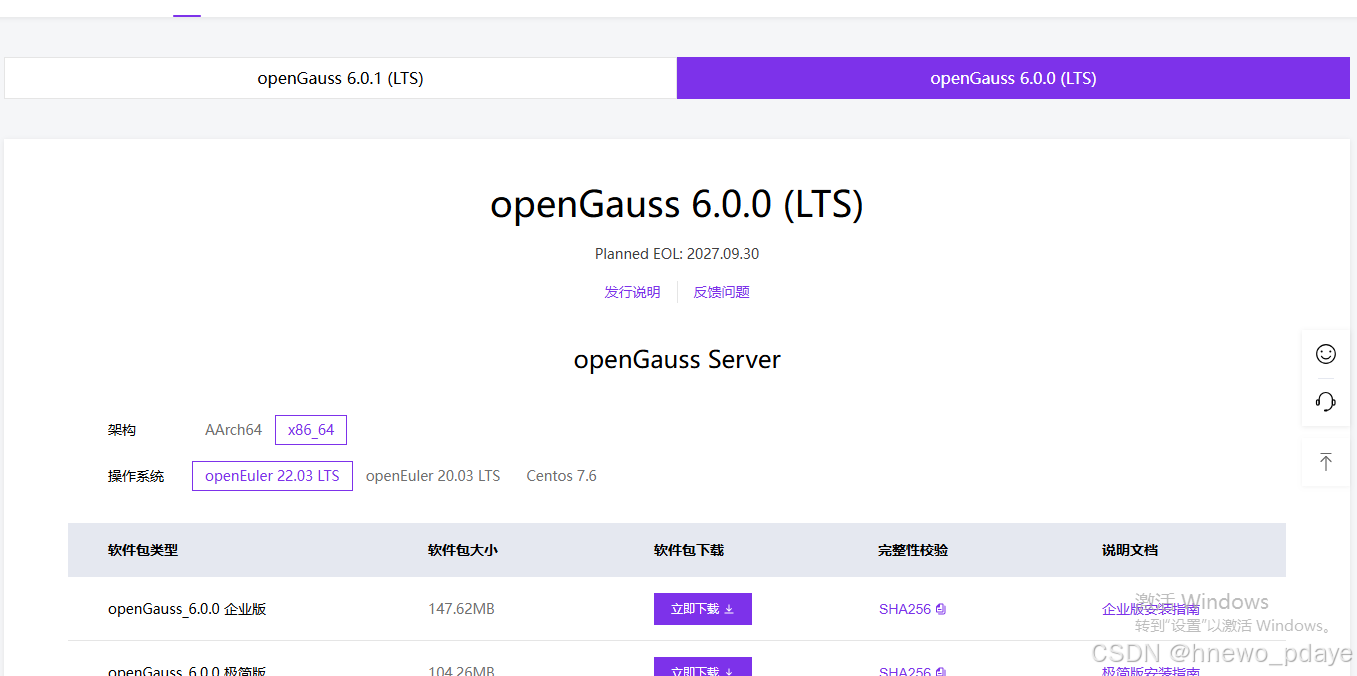Click the openGauss_6.0.0 企业版 package name

pyautogui.click(x=187, y=609)
